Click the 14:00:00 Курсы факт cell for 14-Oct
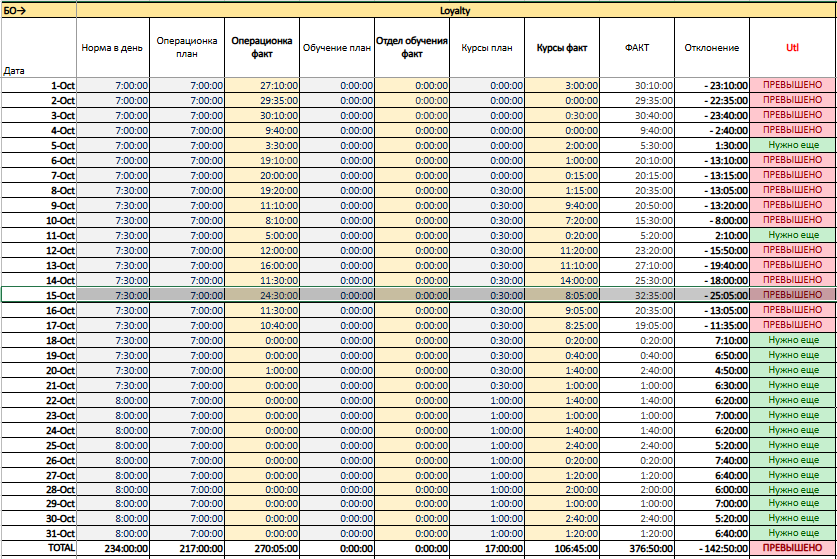 click(x=562, y=280)
